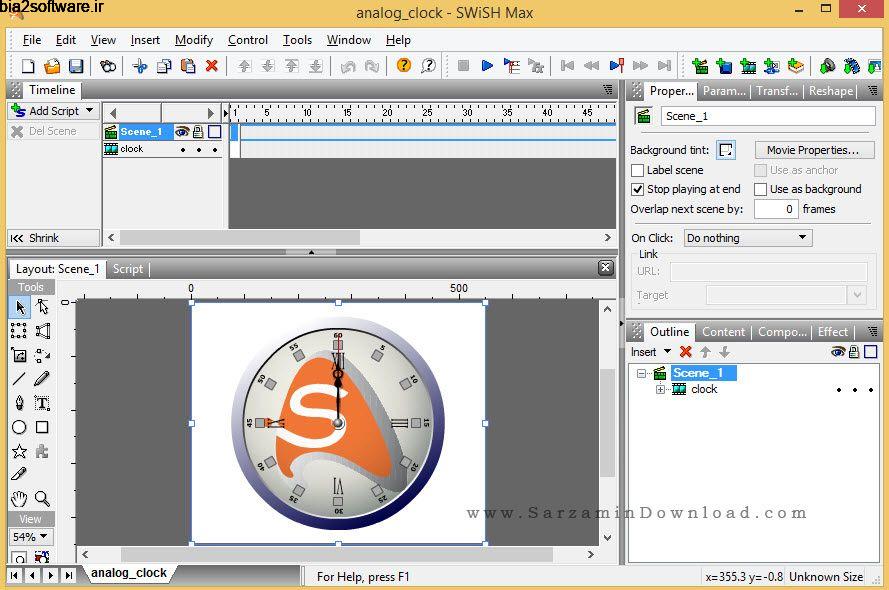
Task: Enable the Label scene checkbox
Action: [637, 170]
